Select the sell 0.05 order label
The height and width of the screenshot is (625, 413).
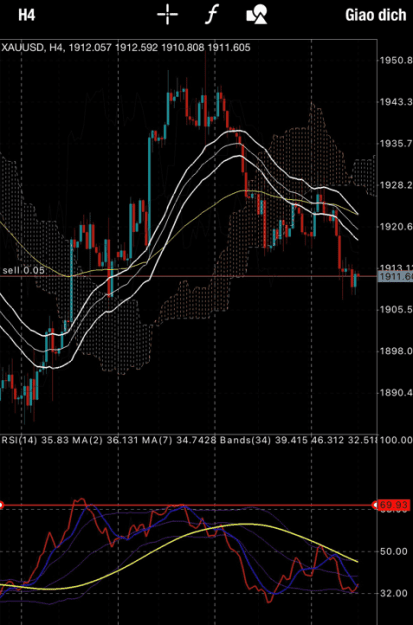[24, 270]
